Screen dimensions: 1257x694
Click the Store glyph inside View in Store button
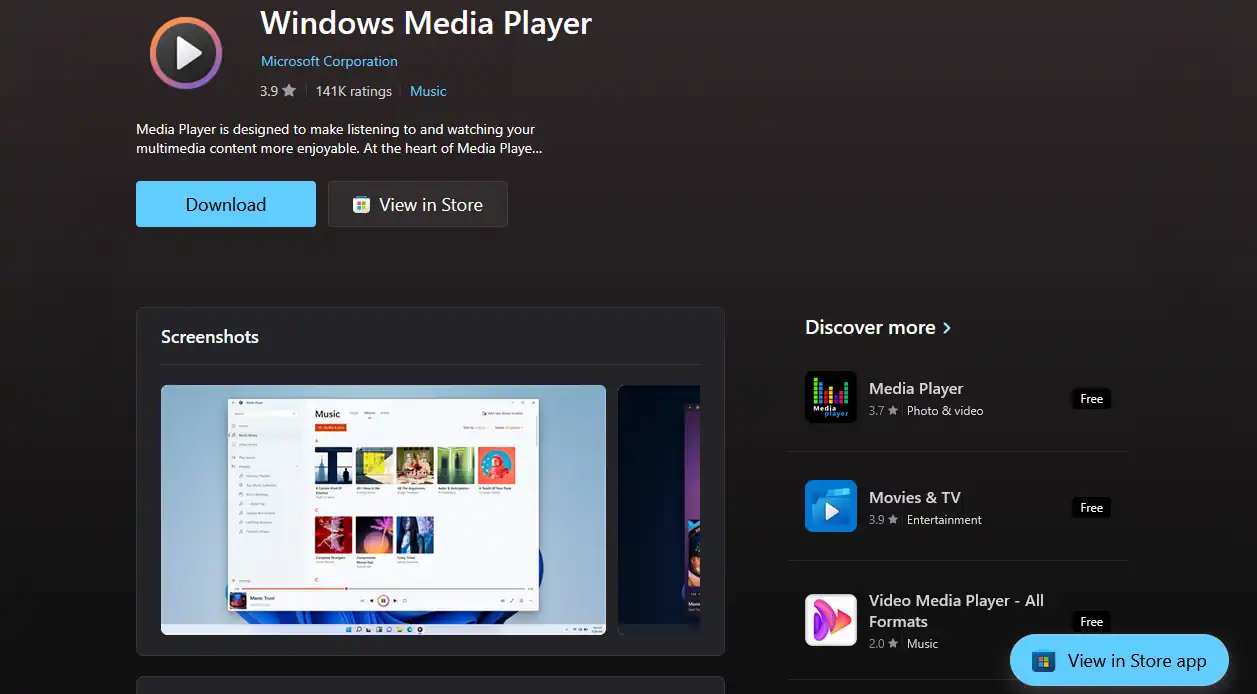(361, 204)
